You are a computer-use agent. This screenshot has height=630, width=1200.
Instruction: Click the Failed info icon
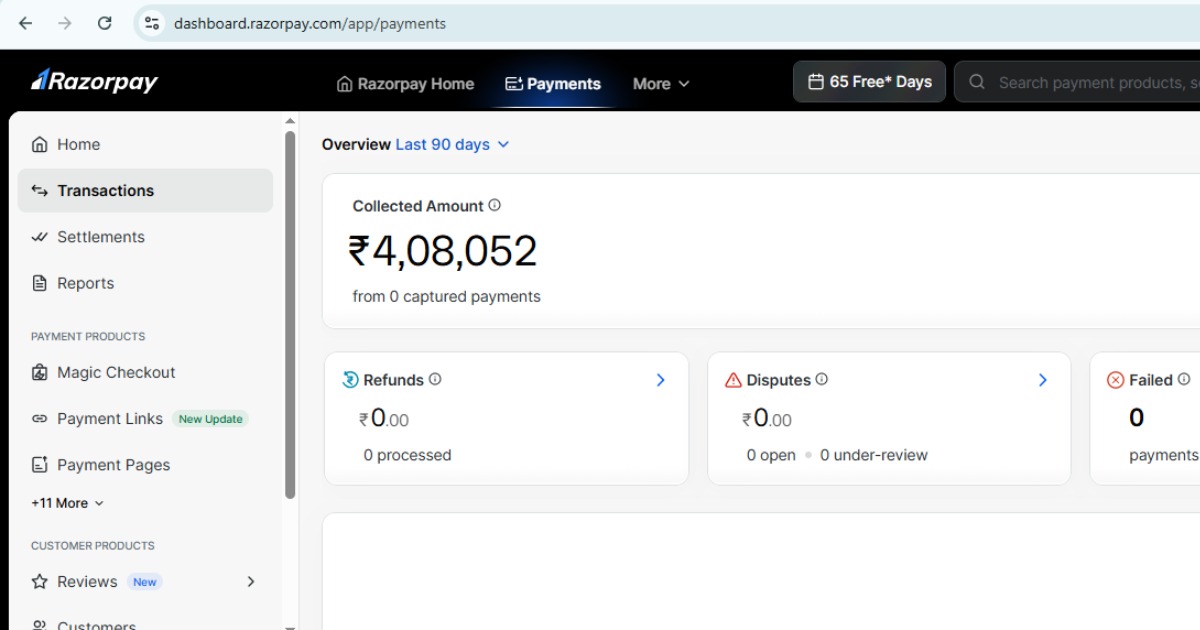1184,379
